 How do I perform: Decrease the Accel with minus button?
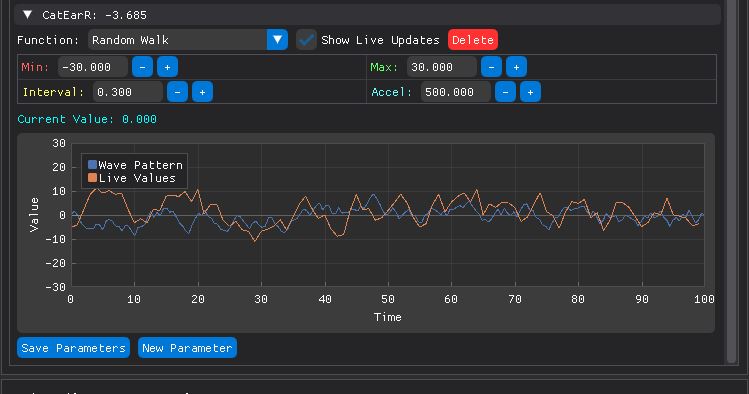505,92
